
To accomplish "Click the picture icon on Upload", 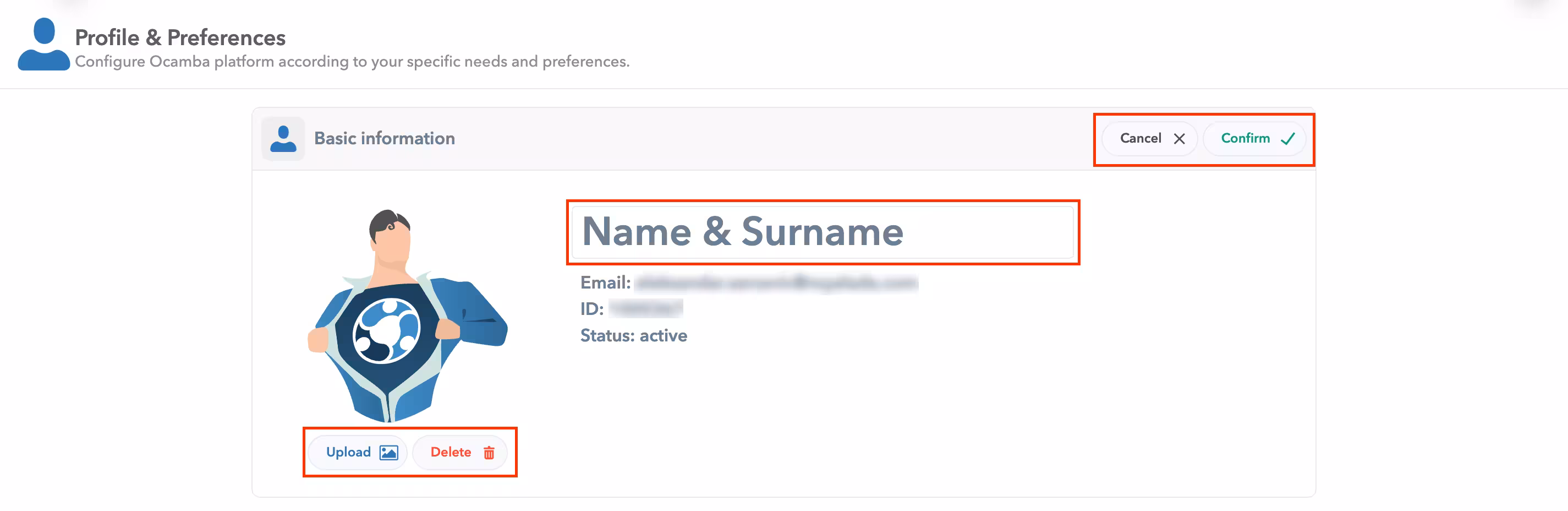I will [x=388, y=453].
